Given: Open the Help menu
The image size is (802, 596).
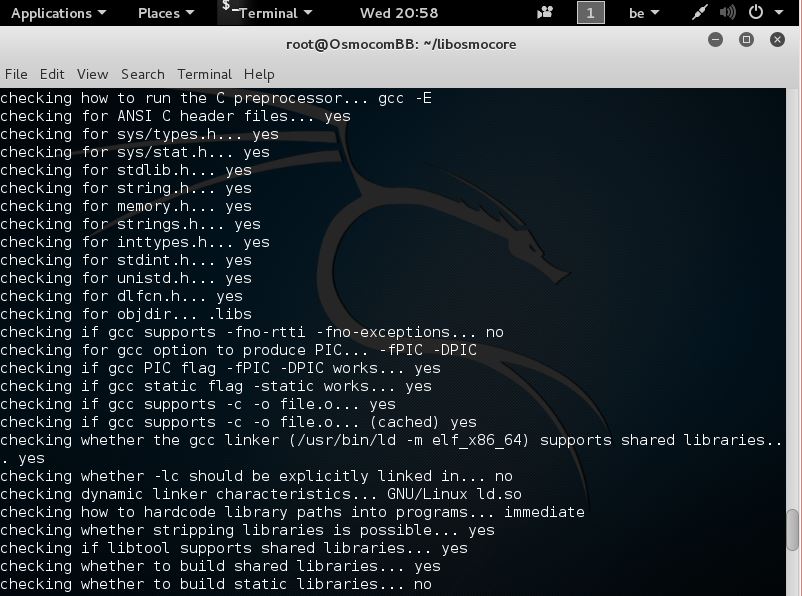Looking at the screenshot, I should coord(259,74).
